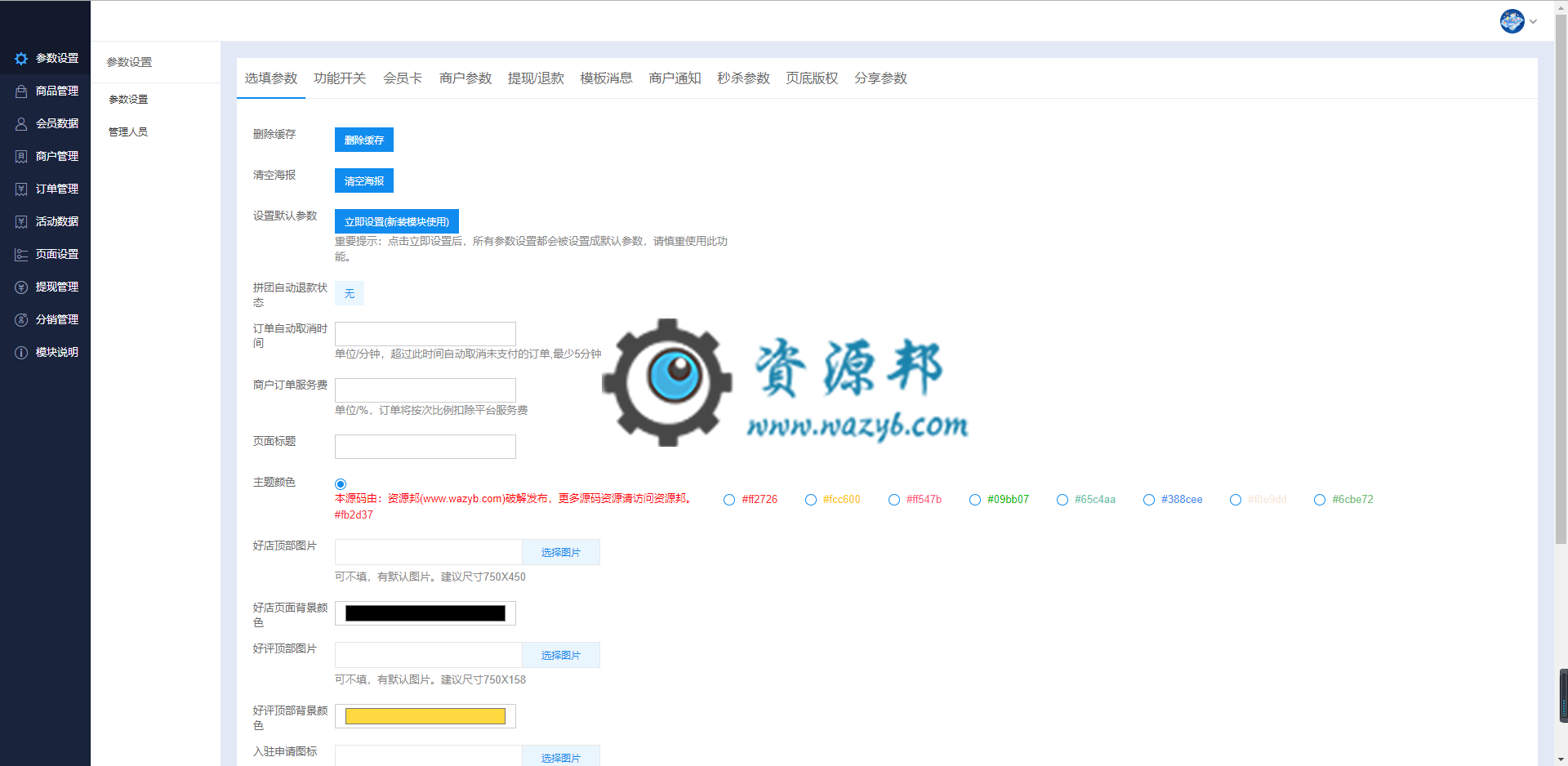
Task: Click the 分销管理 sidebar icon
Action: [x=21, y=320]
